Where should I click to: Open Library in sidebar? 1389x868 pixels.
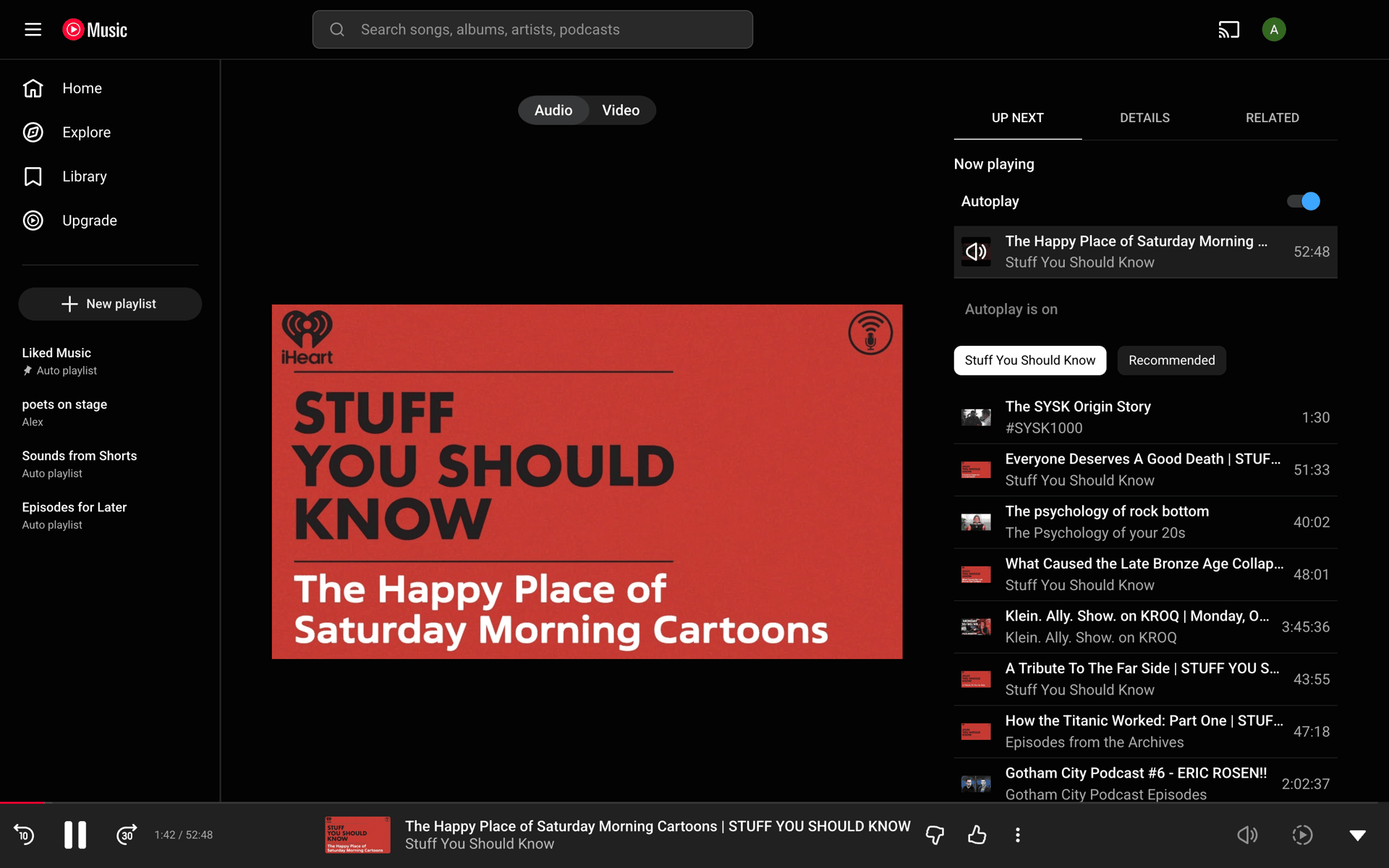point(110,176)
